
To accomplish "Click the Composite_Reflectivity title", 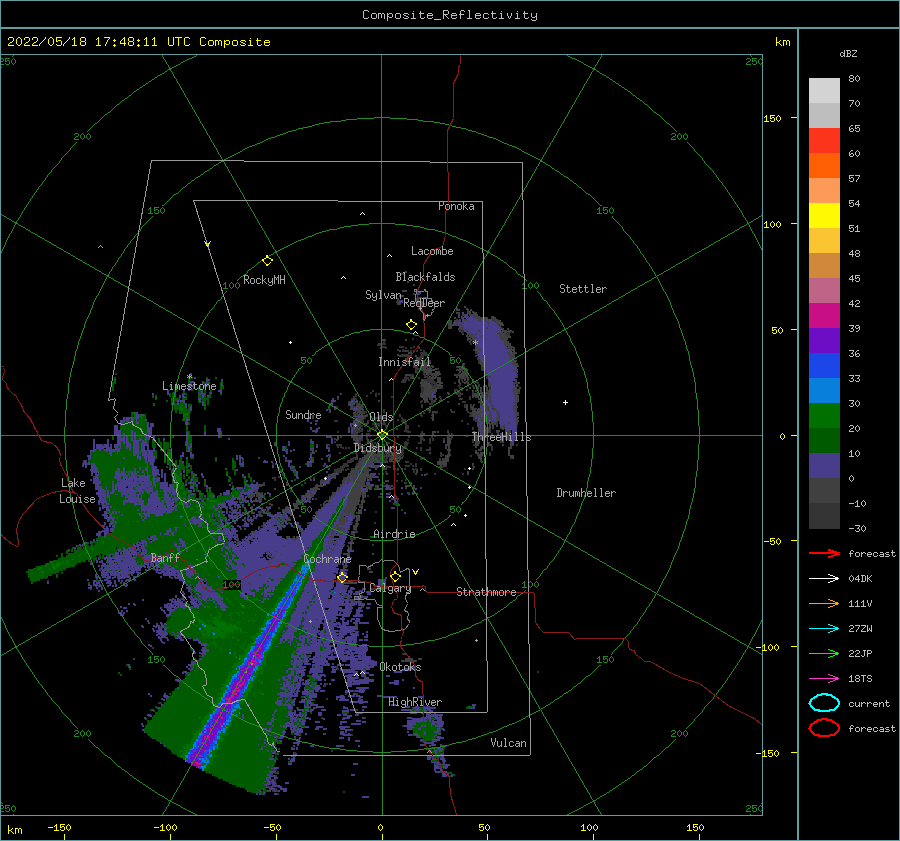I will click(x=450, y=15).
